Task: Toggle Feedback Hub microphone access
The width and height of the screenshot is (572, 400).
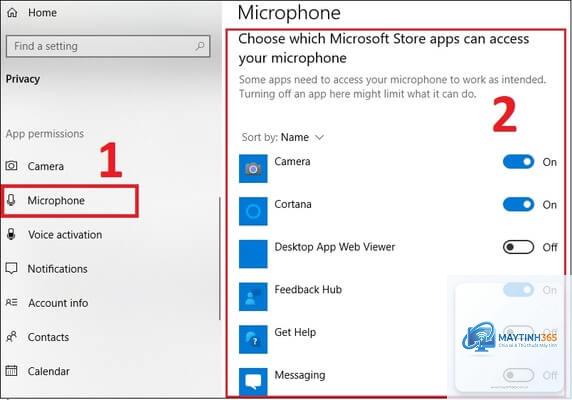Action: 518,290
